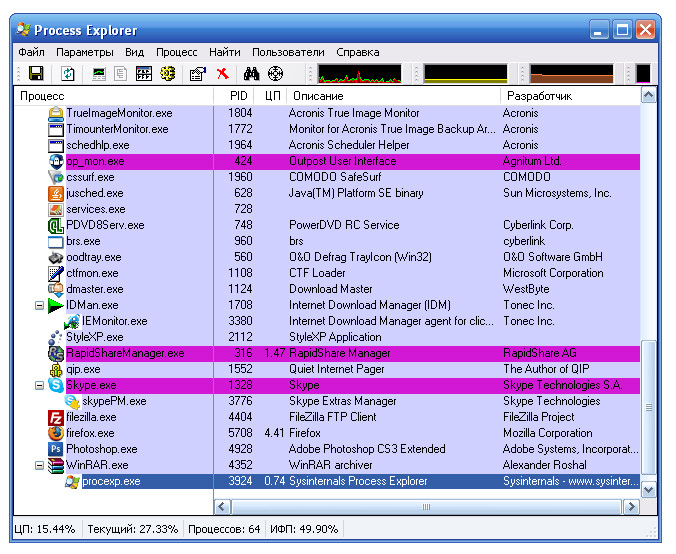Screen dimensions: 676x554
Task: Click the WinRAR.exe books icon
Action: (x=56, y=465)
